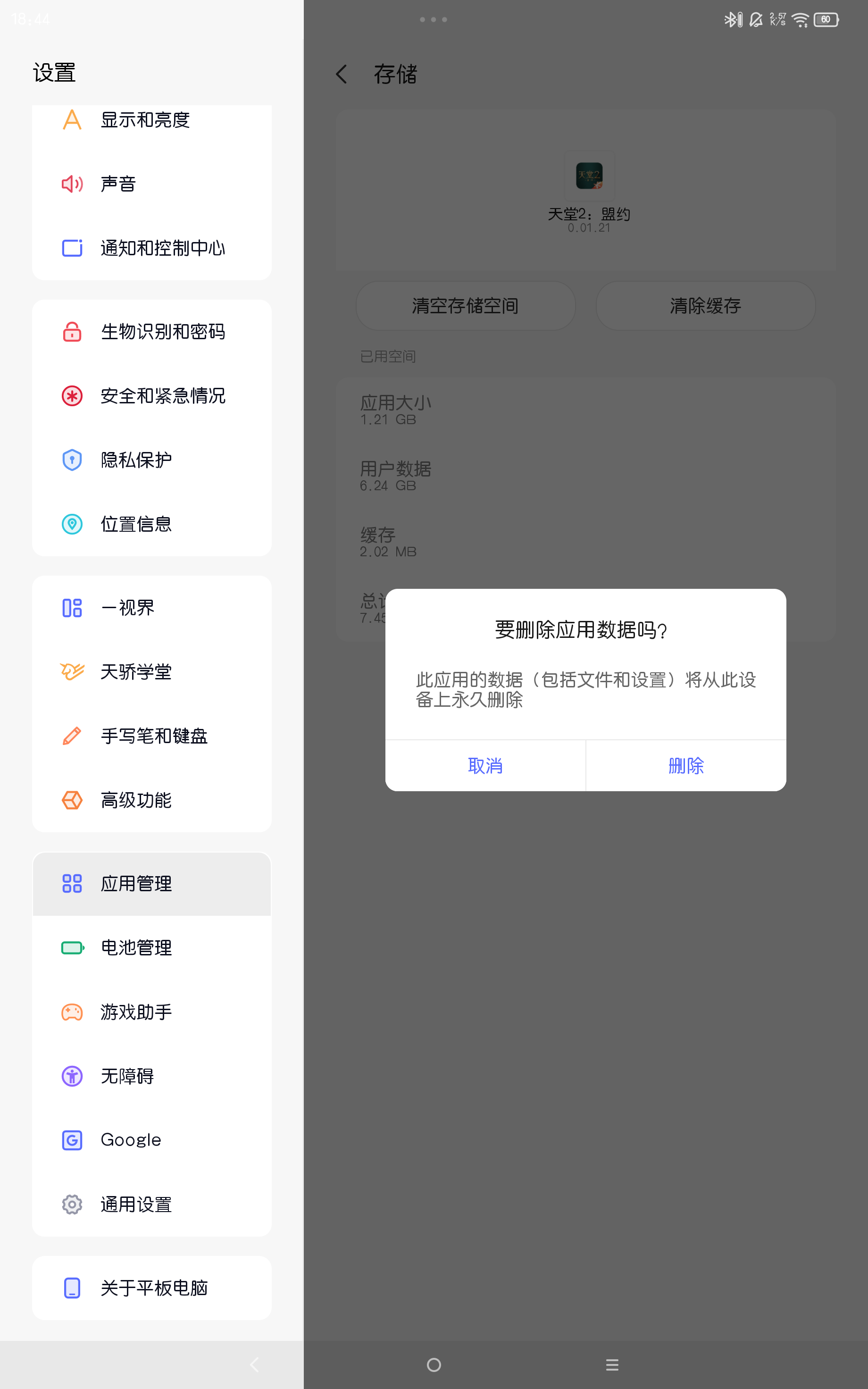This screenshot has height=1389, width=868.
Task: Tap the Safety and Emergency asterisk icon
Action: 72,396
